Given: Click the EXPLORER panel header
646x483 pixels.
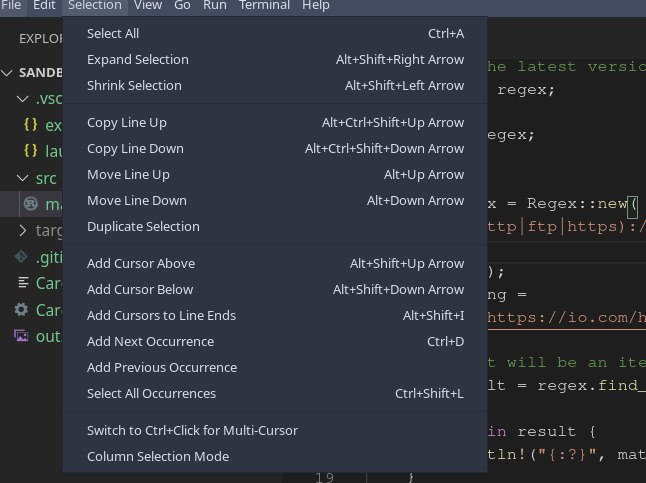Looking at the screenshot, I should pyautogui.click(x=41, y=39).
